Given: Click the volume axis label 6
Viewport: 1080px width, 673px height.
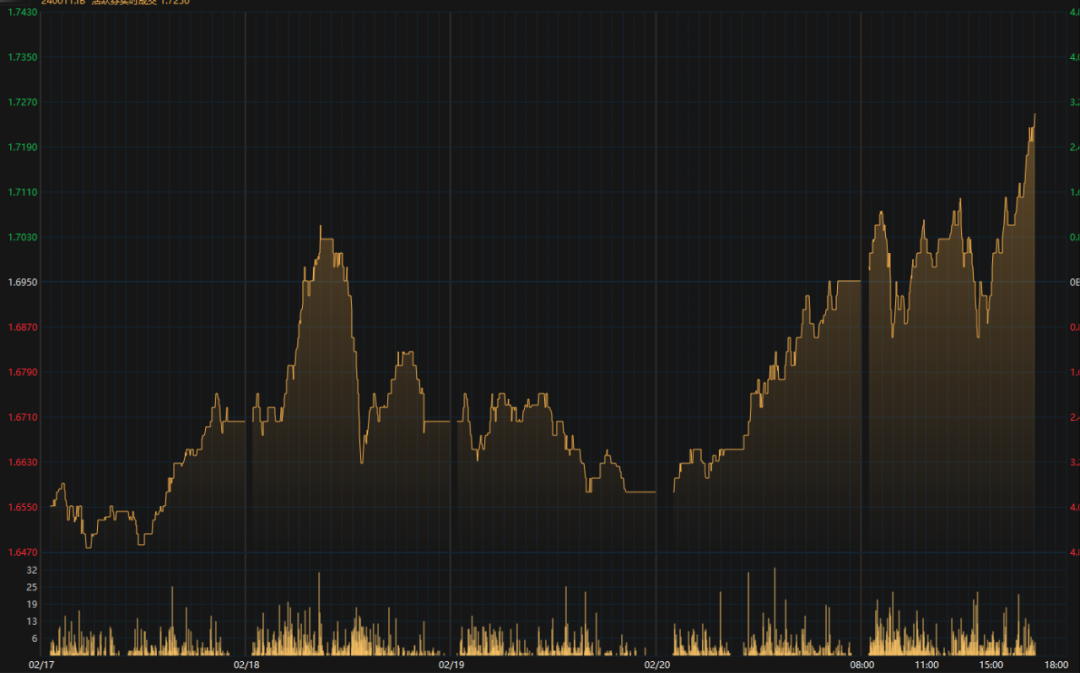Looking at the screenshot, I should coord(34,639).
